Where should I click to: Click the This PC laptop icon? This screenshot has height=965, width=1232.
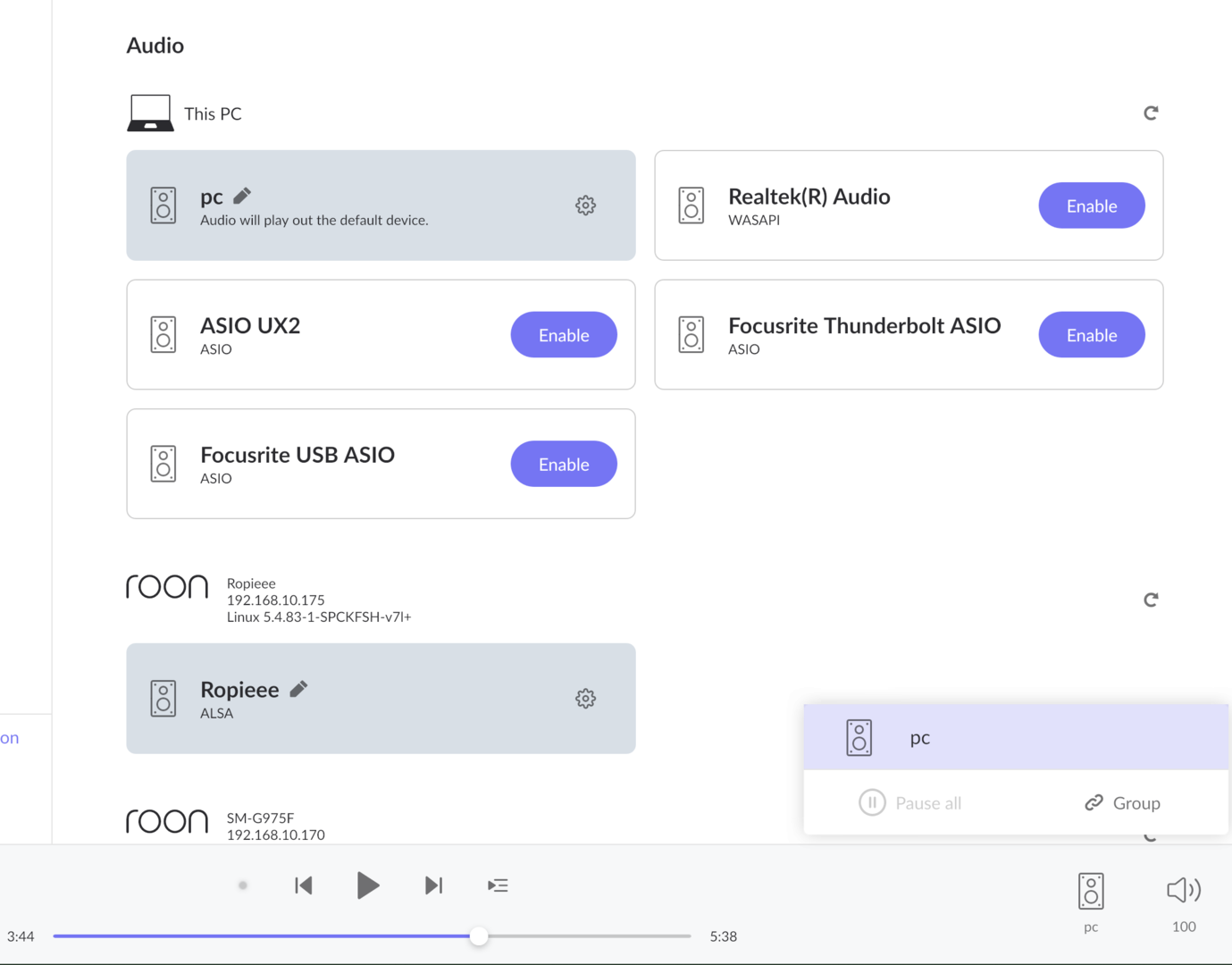[150, 113]
